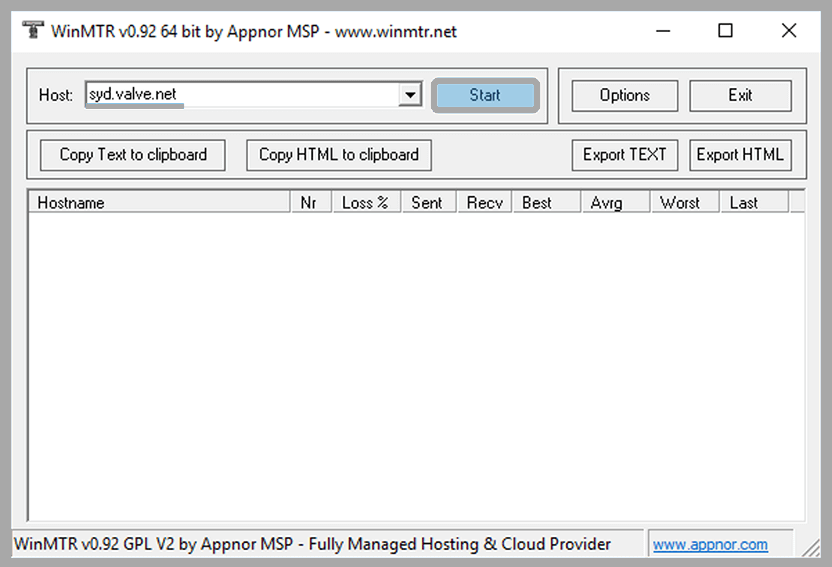Open the www.appnor.com link
Viewport: 832px width, 567px height.
pos(710,545)
